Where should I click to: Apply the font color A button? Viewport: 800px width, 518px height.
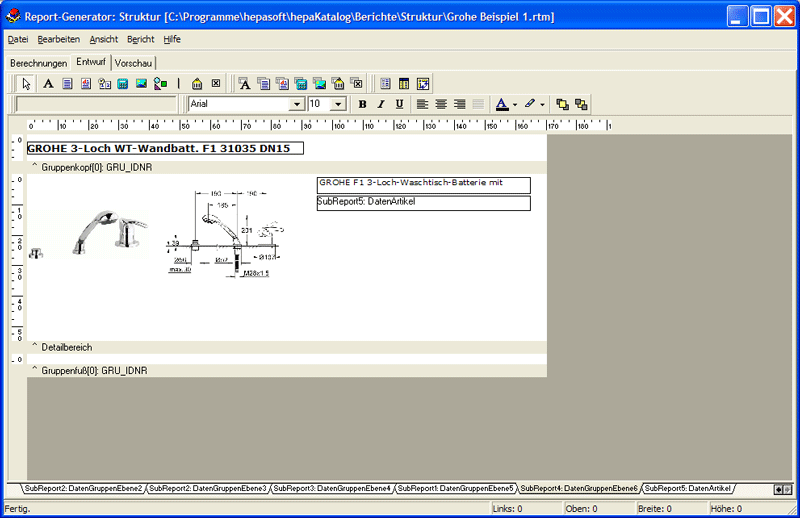[502, 104]
